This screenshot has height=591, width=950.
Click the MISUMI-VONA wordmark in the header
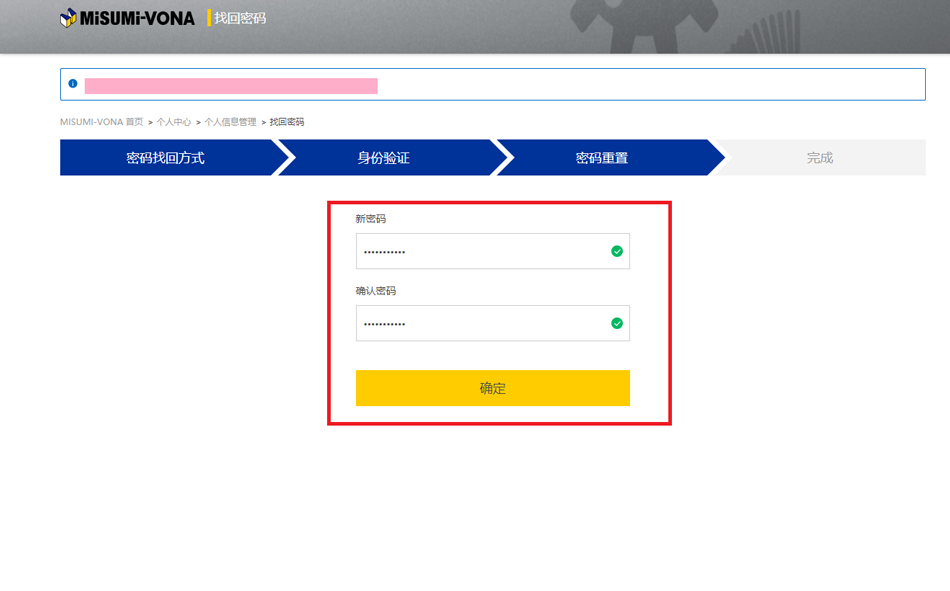[137, 18]
